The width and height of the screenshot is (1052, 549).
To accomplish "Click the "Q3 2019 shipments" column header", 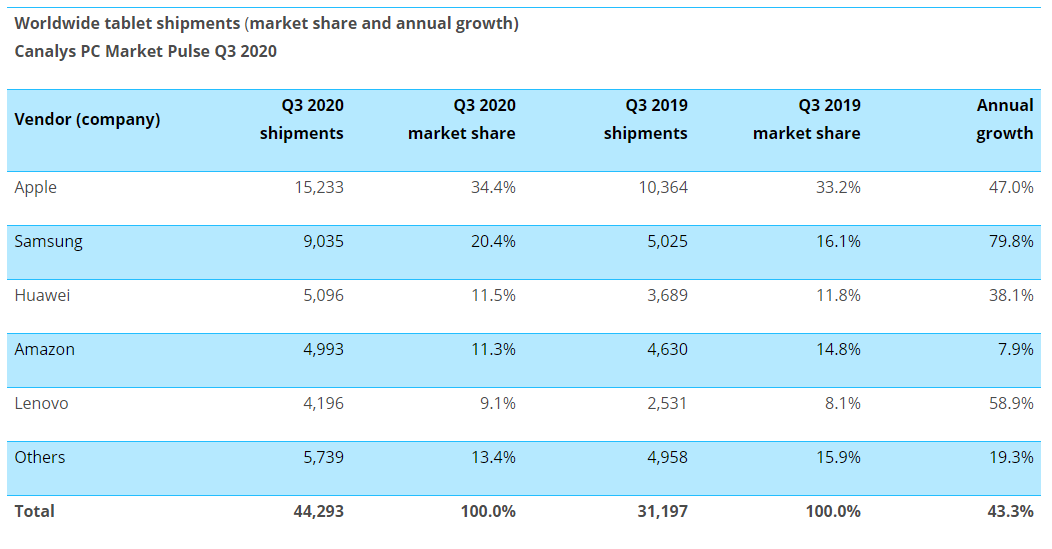I will [645, 119].
